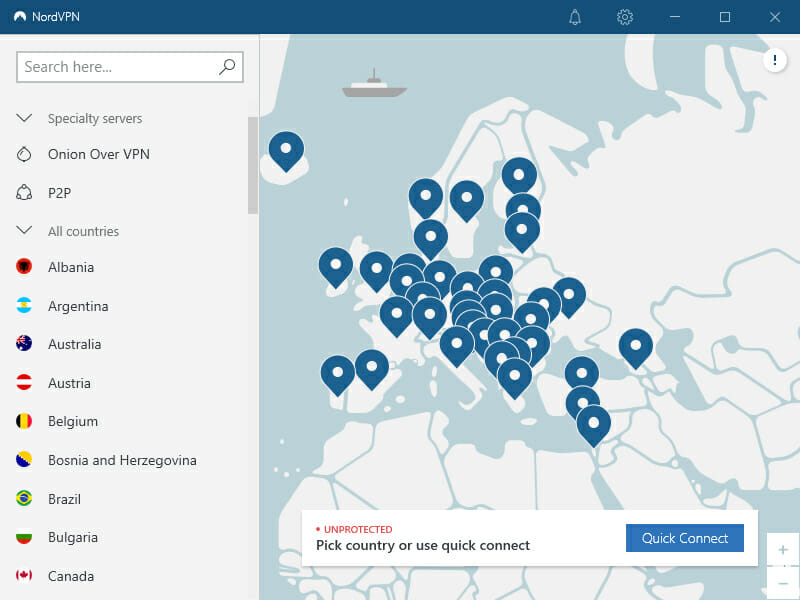Choose Austria from the country list
The width and height of the screenshot is (800, 600).
coord(69,383)
